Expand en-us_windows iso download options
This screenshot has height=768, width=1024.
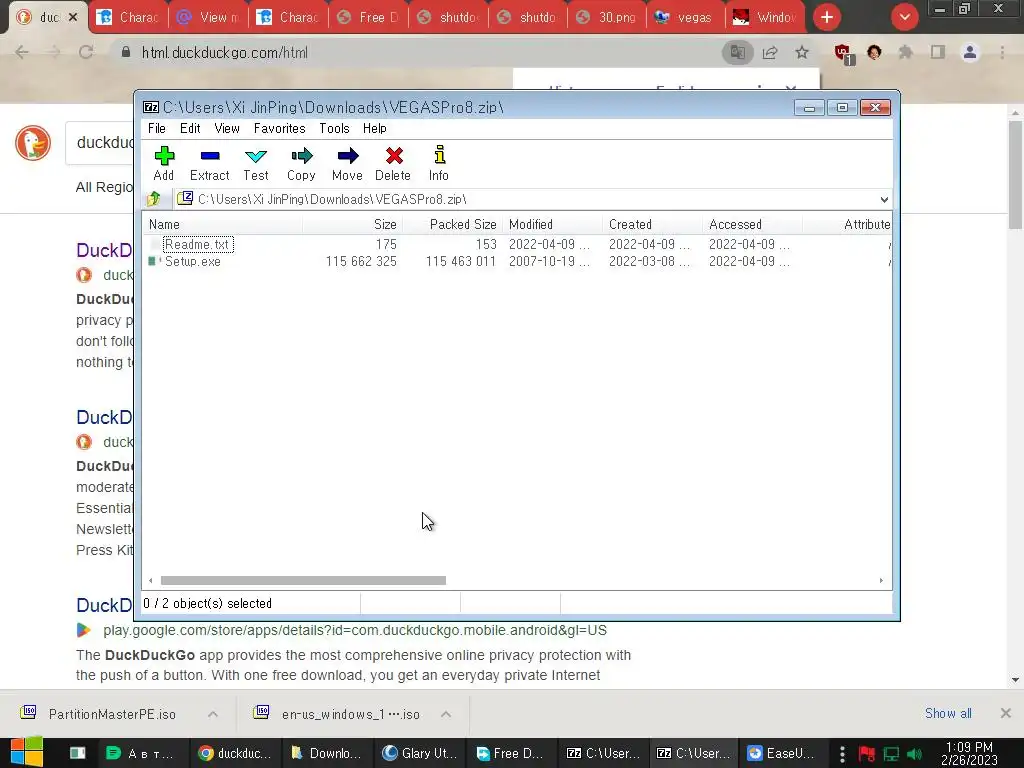click(446, 714)
